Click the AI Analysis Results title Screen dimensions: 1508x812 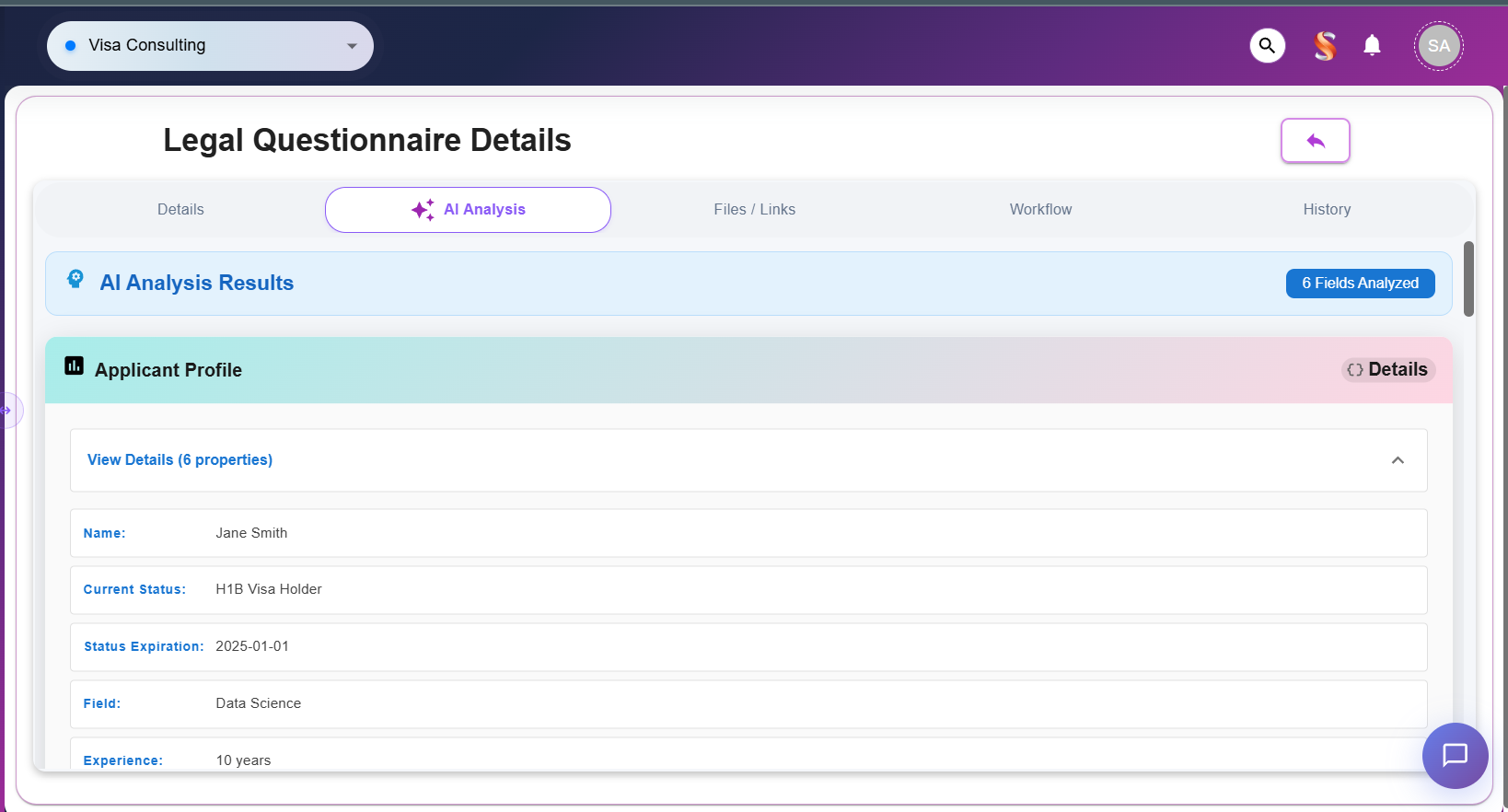pos(197,283)
